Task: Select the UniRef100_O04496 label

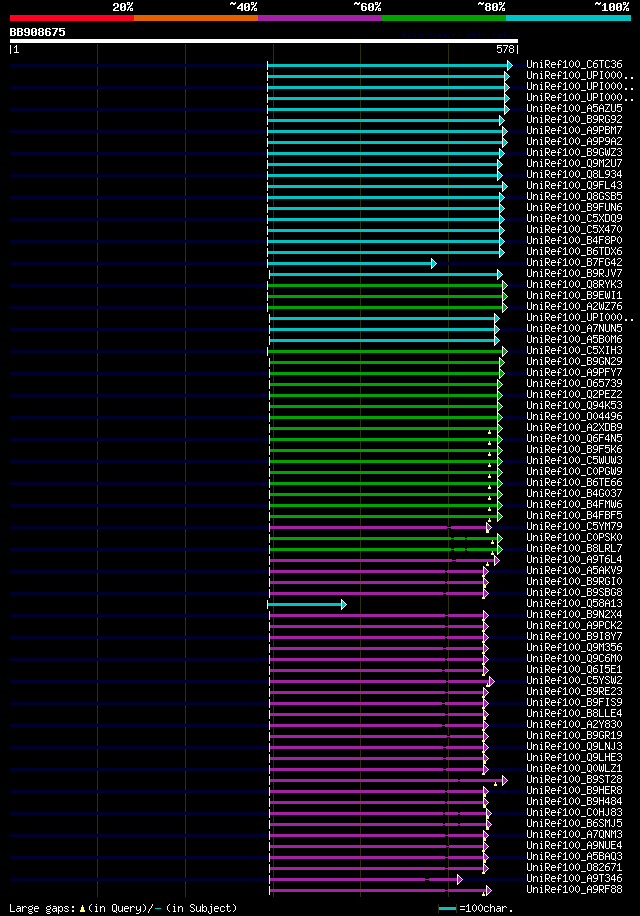Action: click(574, 417)
